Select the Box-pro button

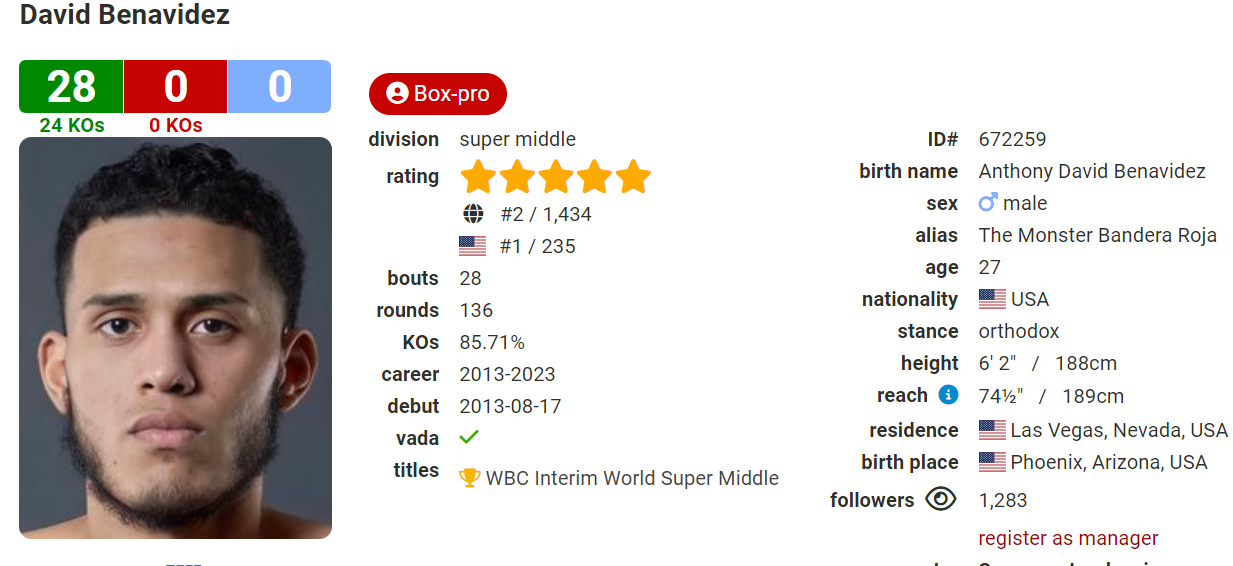click(438, 94)
